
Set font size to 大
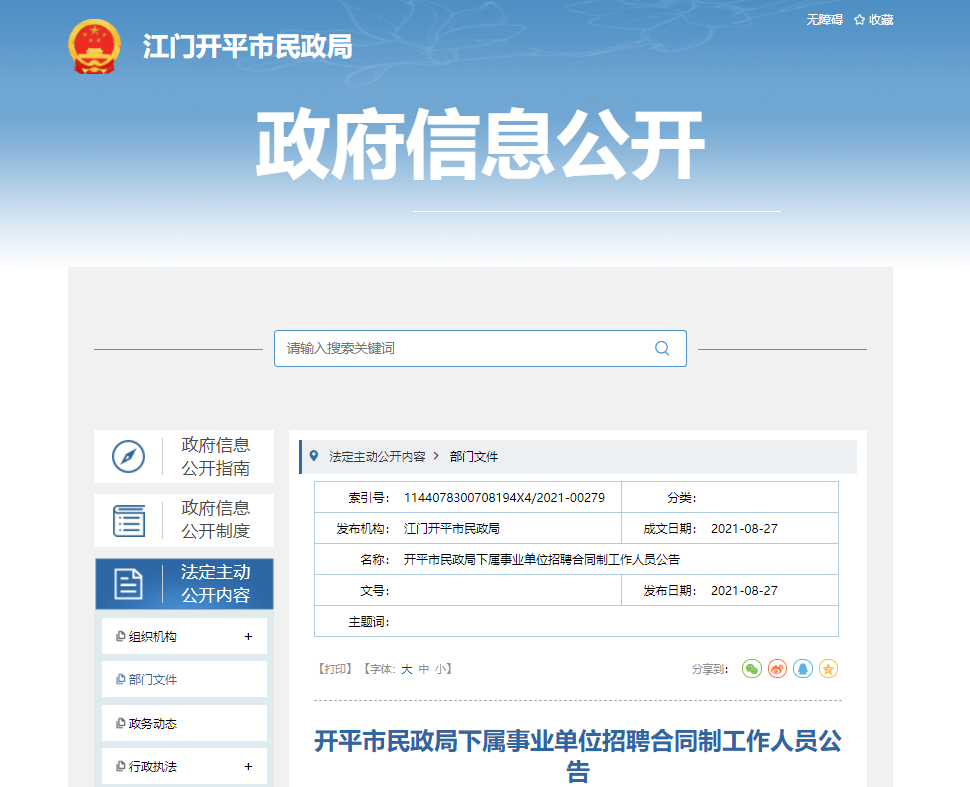(x=406, y=669)
